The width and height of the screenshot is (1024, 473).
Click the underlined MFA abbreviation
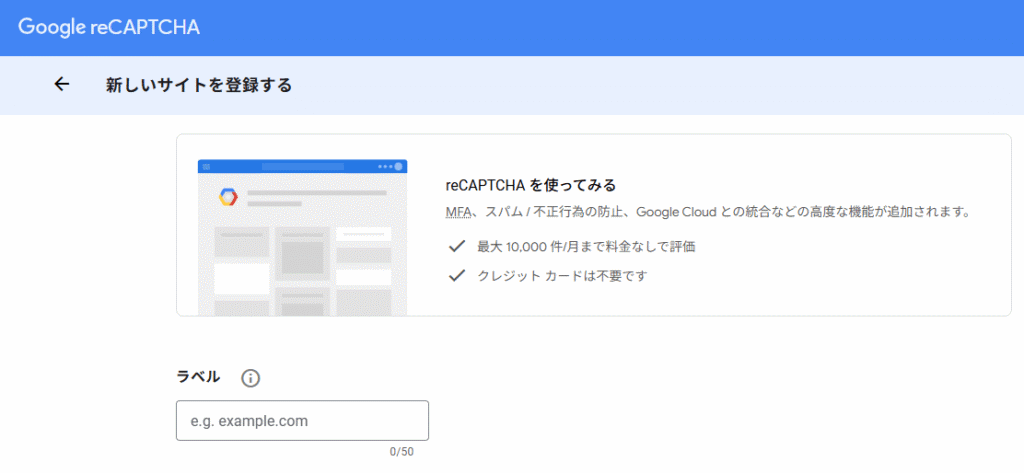pyautogui.click(x=457, y=212)
